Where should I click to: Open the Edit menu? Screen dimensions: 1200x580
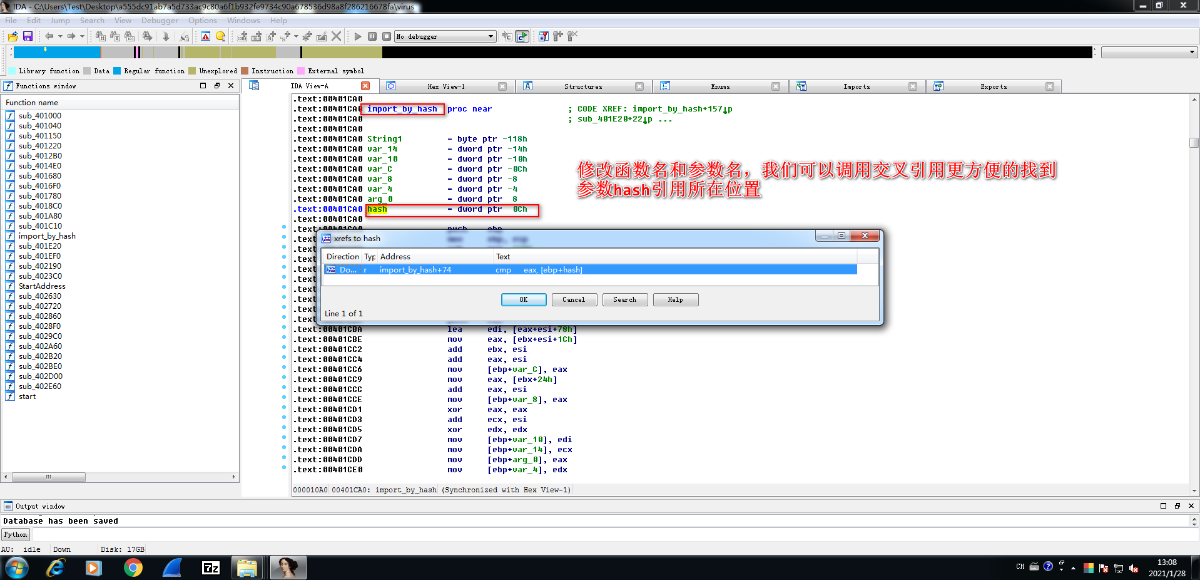coord(34,20)
